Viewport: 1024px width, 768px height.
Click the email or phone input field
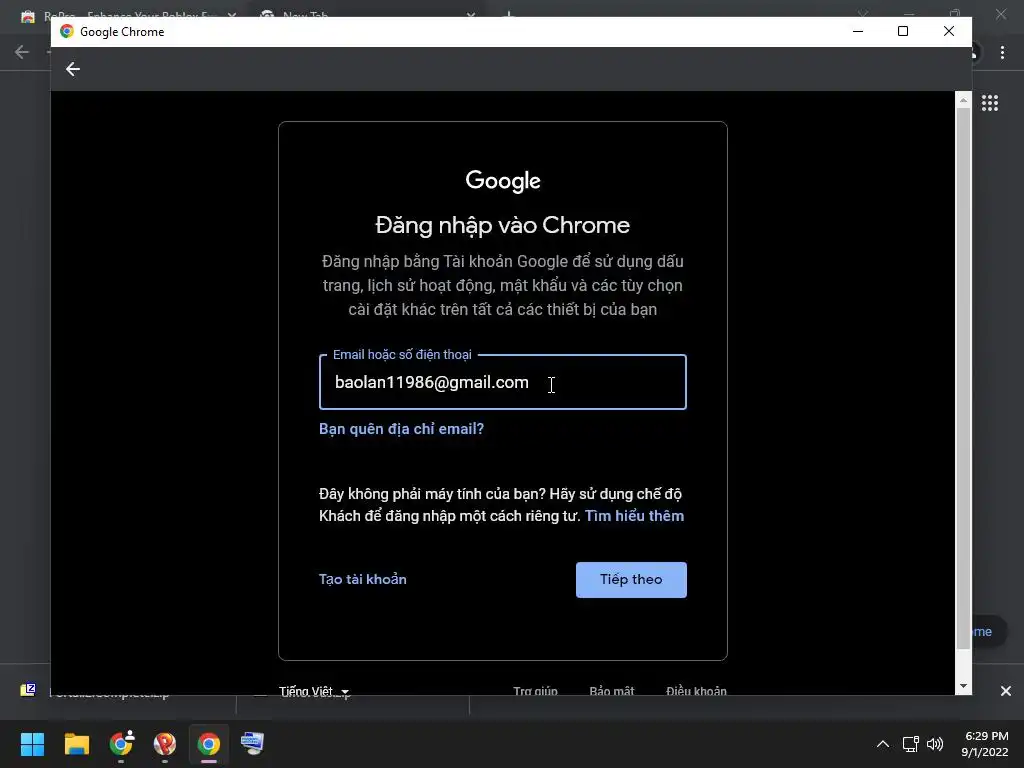(502, 382)
